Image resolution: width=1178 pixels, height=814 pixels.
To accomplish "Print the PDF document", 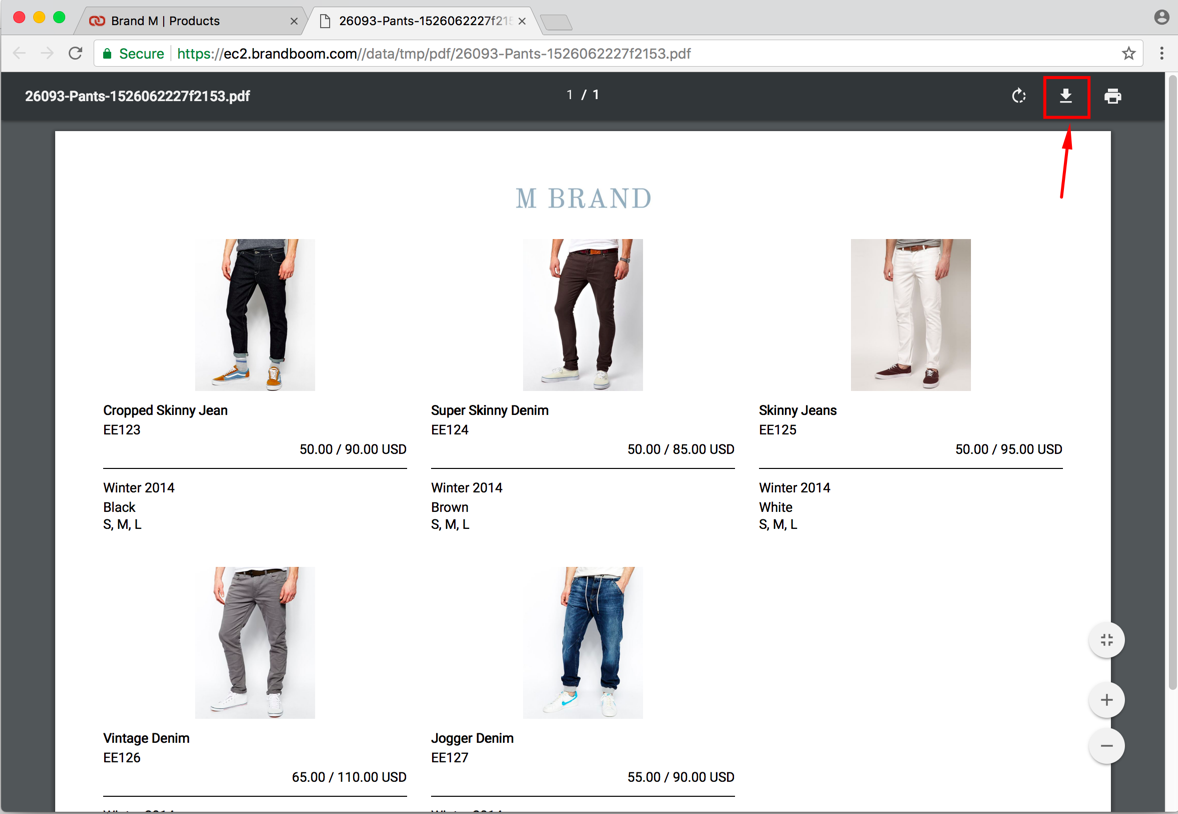I will 1113,96.
